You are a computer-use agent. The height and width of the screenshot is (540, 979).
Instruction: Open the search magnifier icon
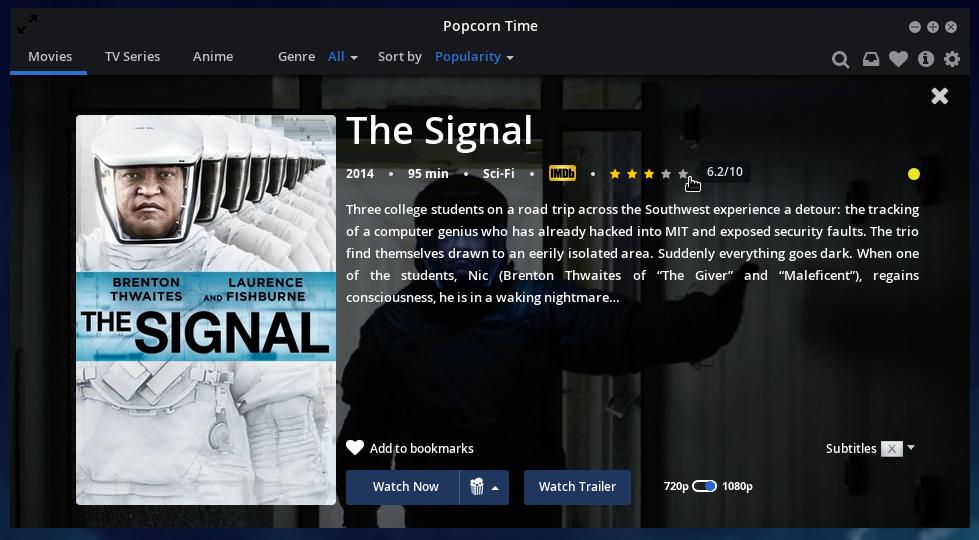pyautogui.click(x=840, y=59)
